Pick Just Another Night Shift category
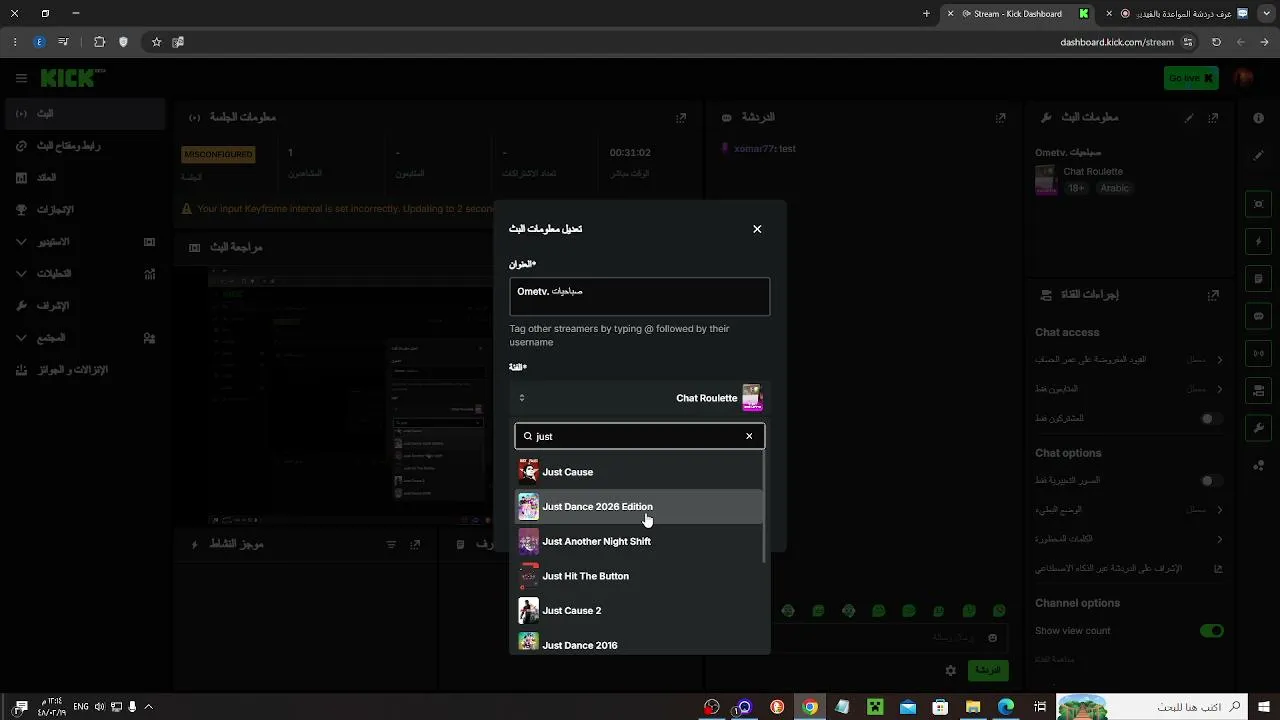The height and width of the screenshot is (720, 1280). point(639,541)
